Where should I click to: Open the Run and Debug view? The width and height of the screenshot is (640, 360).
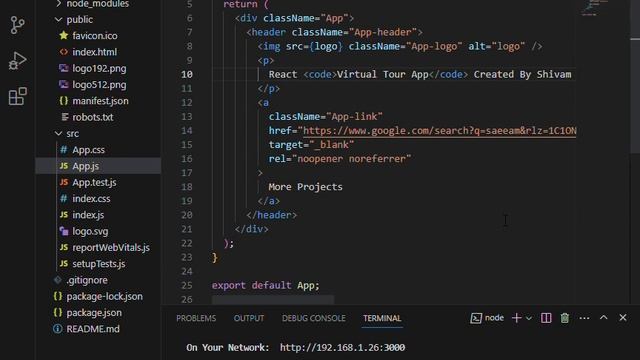(17, 61)
